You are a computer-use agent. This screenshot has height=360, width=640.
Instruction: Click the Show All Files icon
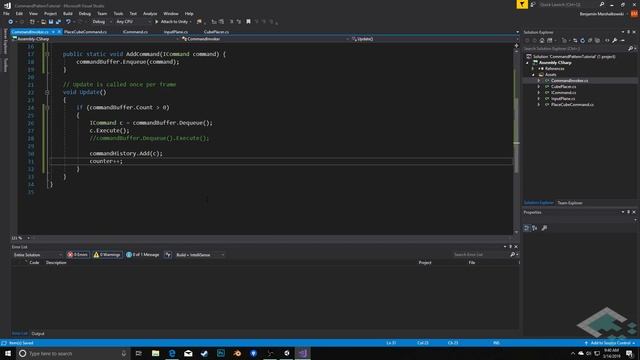click(x=598, y=40)
